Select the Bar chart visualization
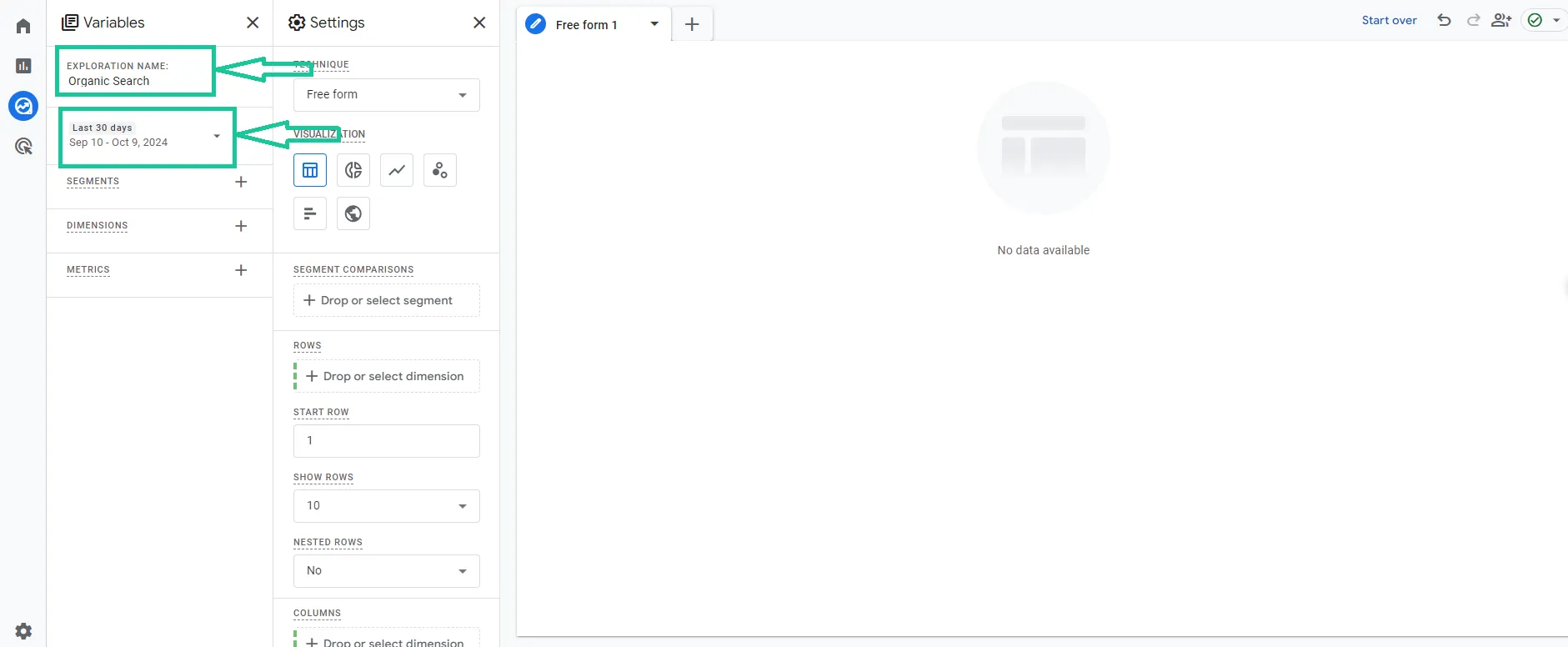The width and height of the screenshot is (1568, 647). pos(310,213)
